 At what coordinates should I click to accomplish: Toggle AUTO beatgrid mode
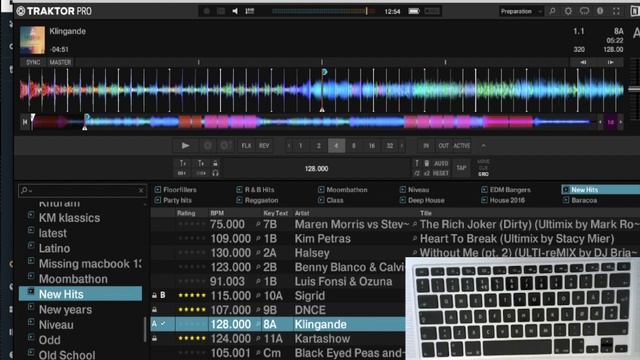point(441,163)
